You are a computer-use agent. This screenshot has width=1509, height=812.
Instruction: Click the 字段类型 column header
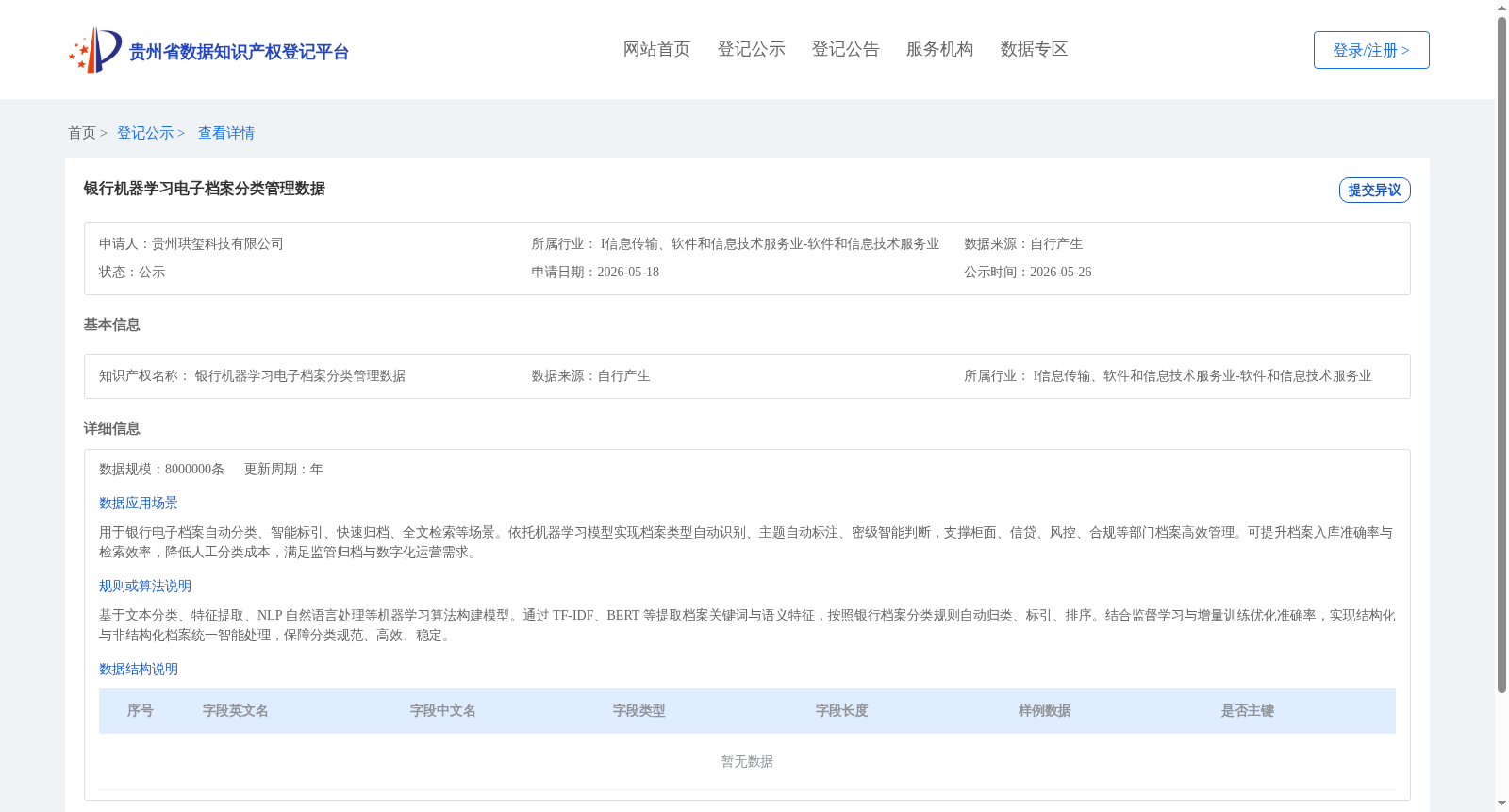[x=639, y=711]
